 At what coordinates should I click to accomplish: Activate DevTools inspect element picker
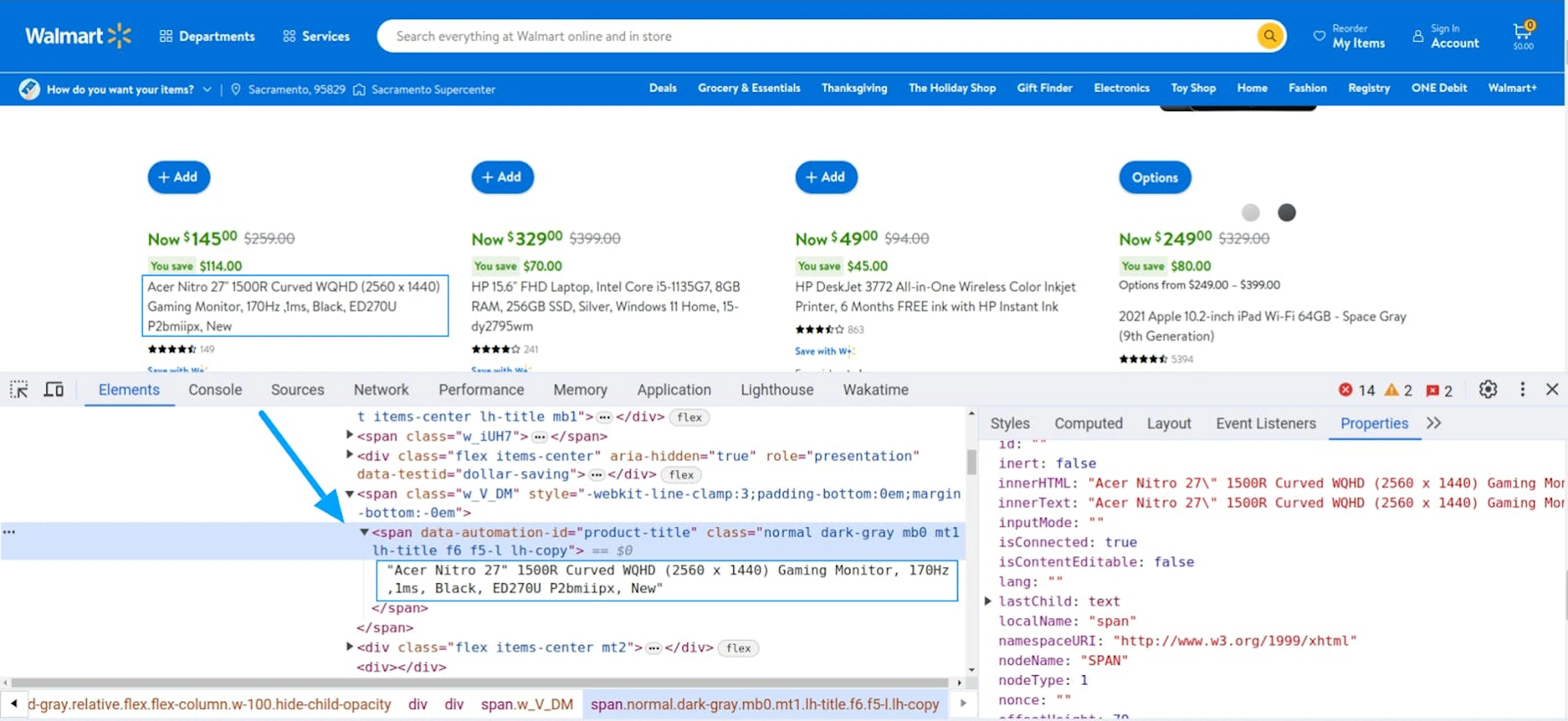tap(19, 389)
